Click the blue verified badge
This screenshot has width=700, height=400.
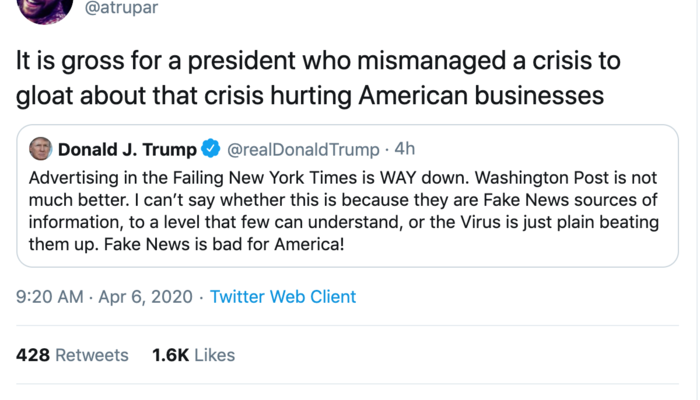pyautogui.click(x=210, y=150)
